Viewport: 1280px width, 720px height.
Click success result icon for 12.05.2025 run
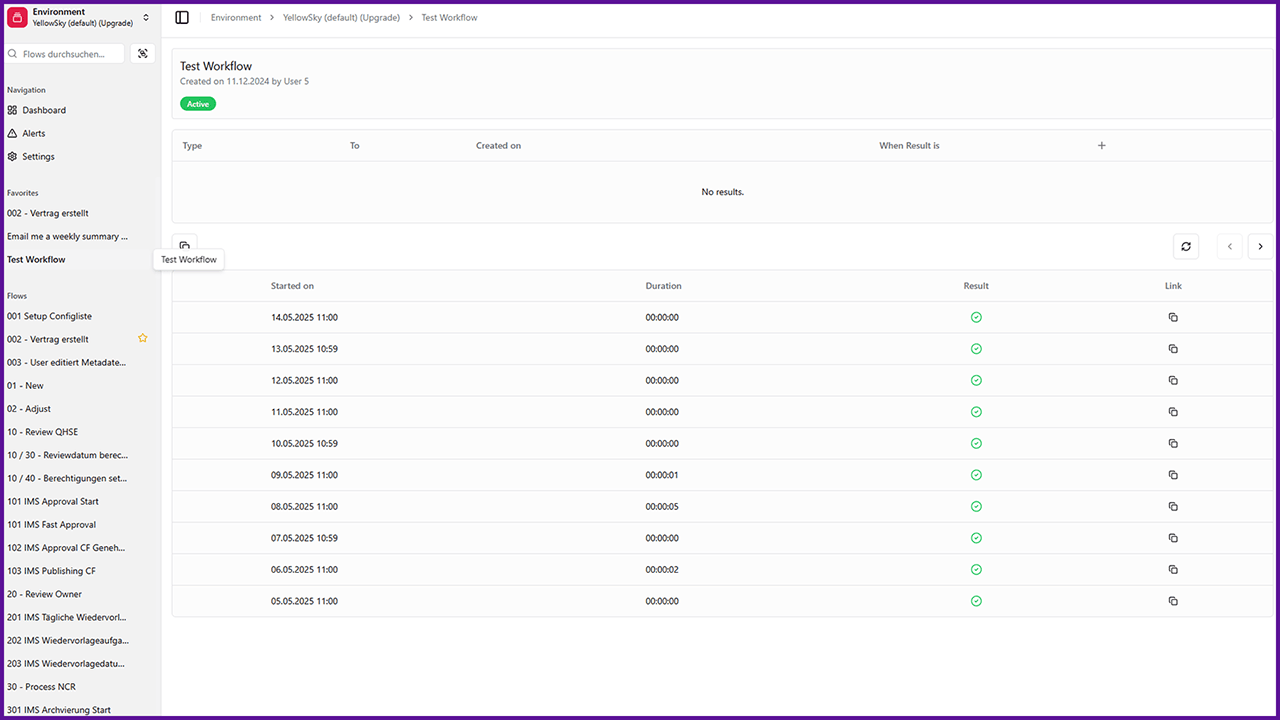(976, 380)
